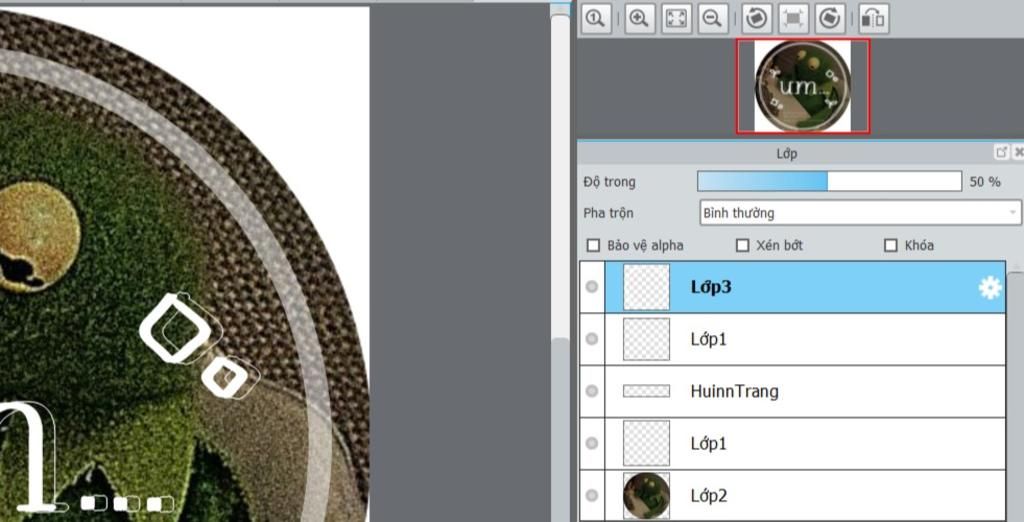1024x522 pixels.
Task: Rotate canvas clockwise icon
Action: (x=829, y=18)
